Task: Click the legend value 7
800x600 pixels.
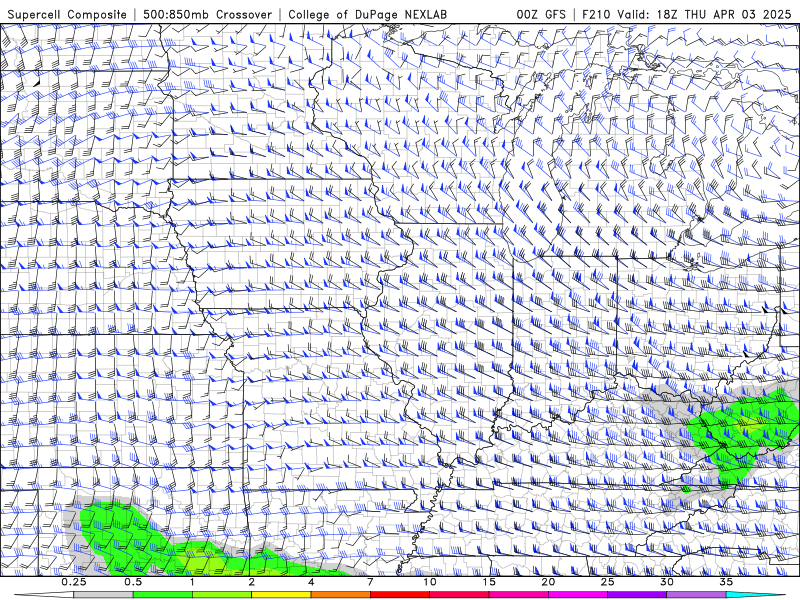Action: point(370,582)
